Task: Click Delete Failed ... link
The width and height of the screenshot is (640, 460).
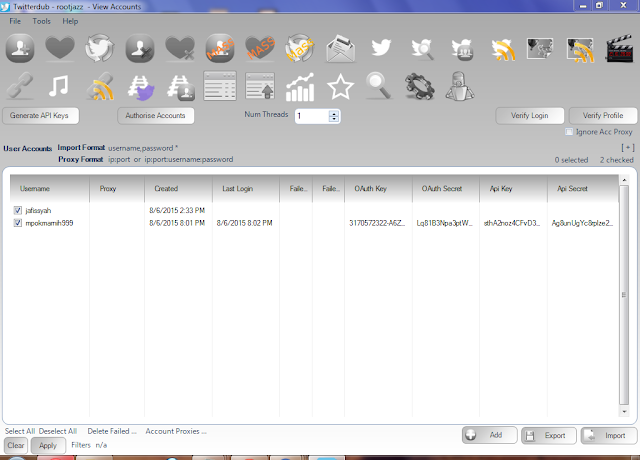Action: pos(112,431)
